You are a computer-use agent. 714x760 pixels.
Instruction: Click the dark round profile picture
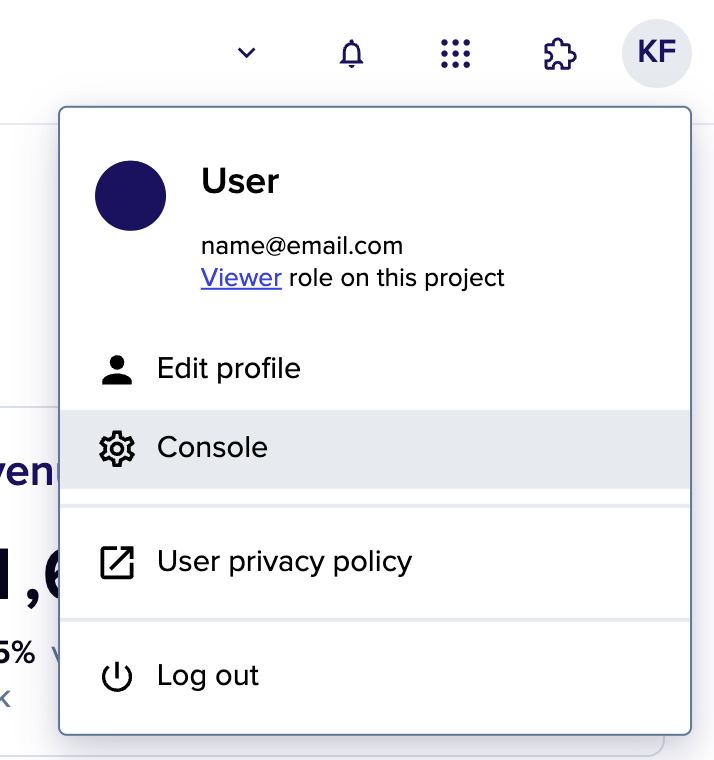tap(130, 196)
